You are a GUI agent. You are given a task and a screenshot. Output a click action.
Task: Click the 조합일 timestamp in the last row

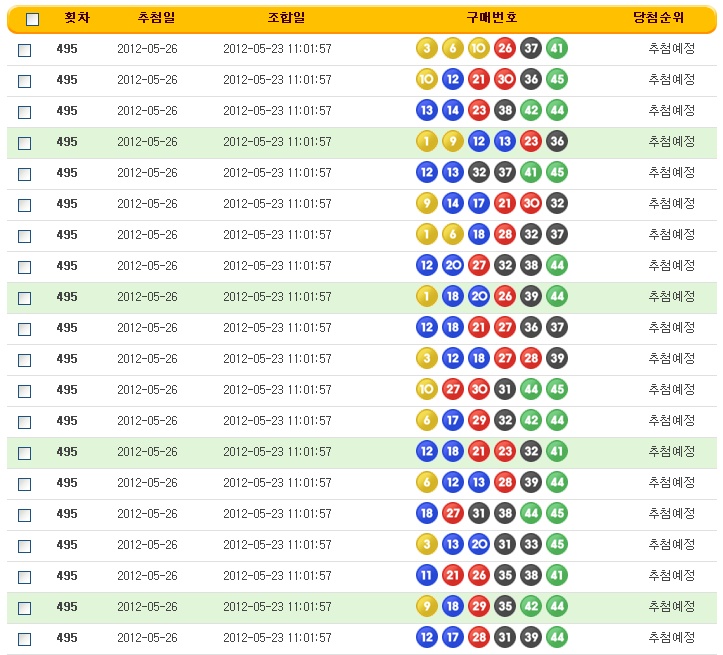(x=277, y=638)
